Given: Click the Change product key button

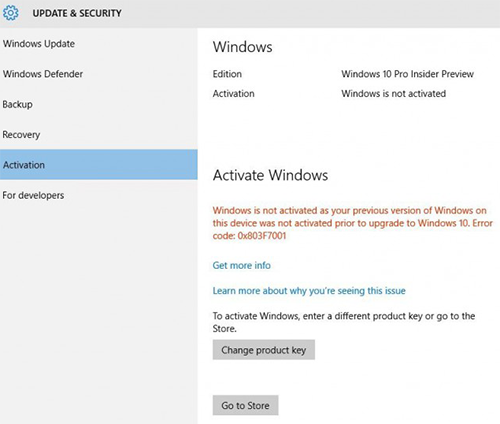Looking at the screenshot, I should [x=264, y=350].
